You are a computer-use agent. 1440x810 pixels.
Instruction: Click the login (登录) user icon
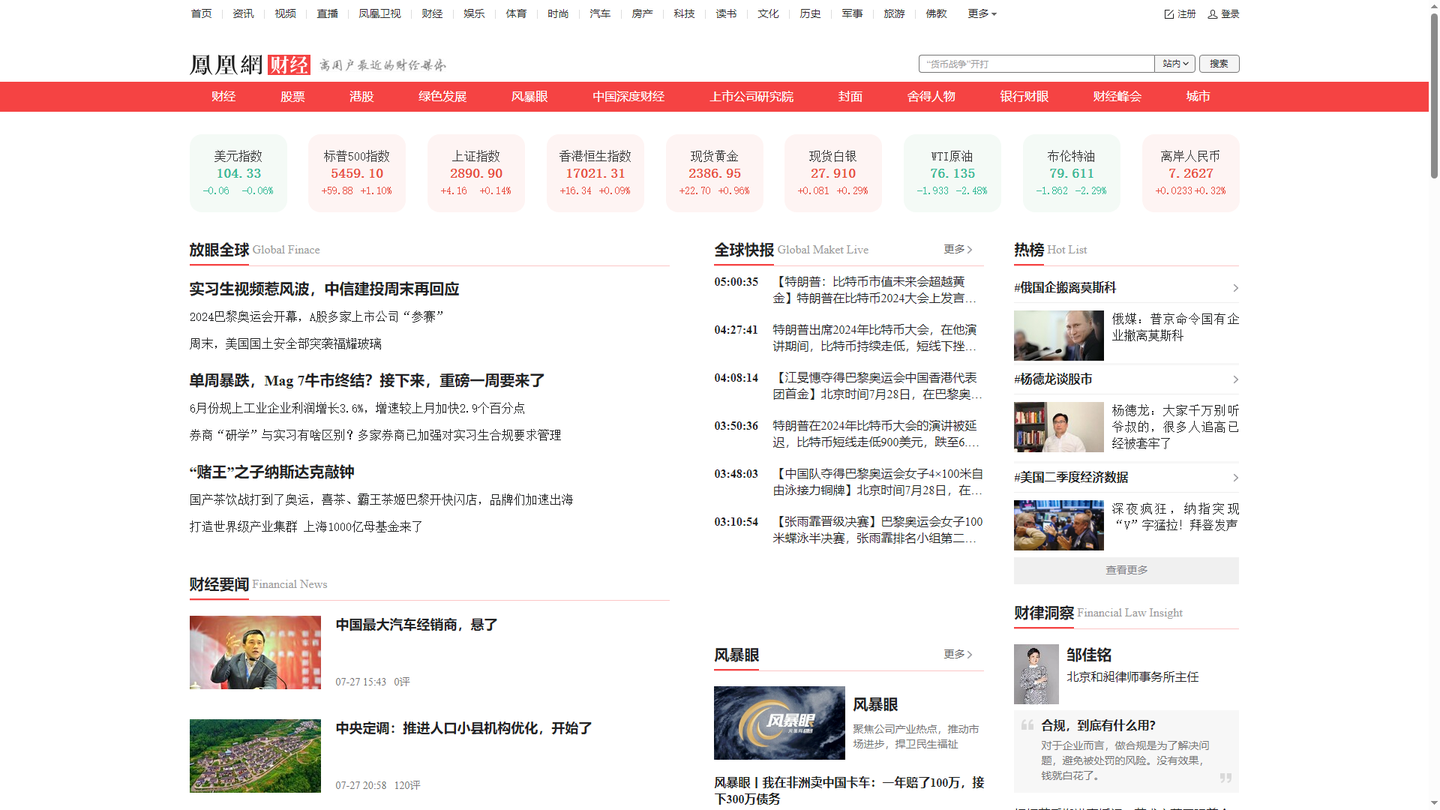coord(1213,14)
